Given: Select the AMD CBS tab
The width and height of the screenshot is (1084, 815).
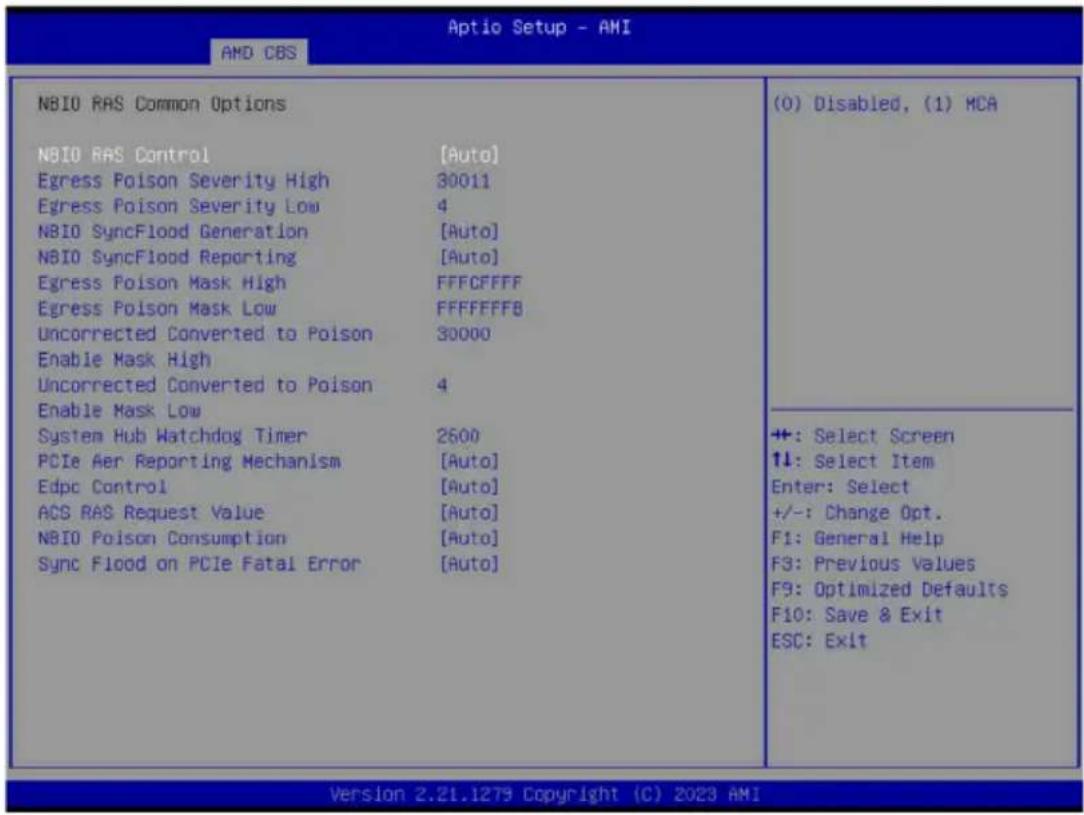Looking at the screenshot, I should click(x=259, y=53).
